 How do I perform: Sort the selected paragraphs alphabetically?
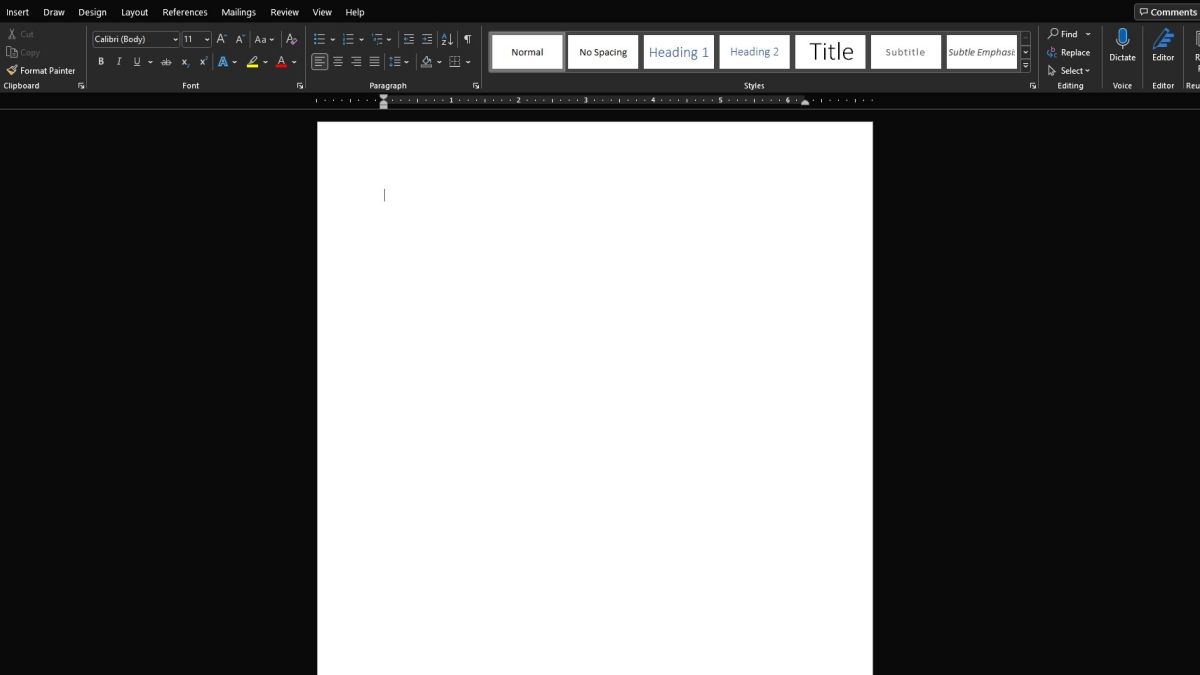coord(446,40)
